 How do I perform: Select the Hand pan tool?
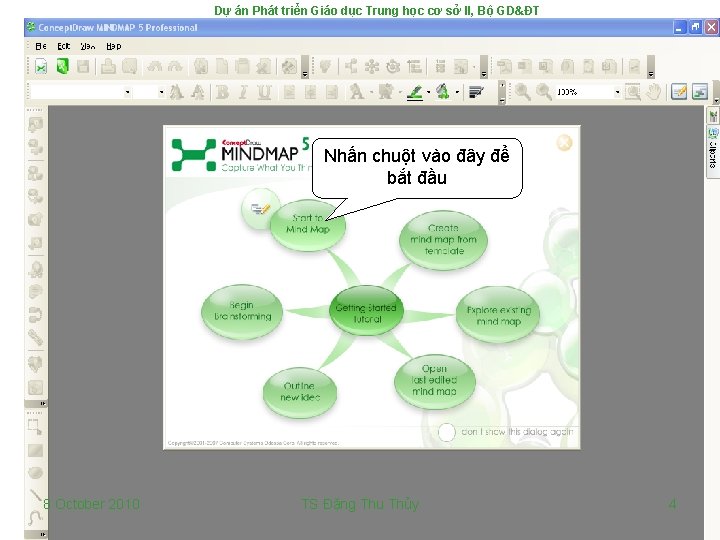click(x=654, y=92)
